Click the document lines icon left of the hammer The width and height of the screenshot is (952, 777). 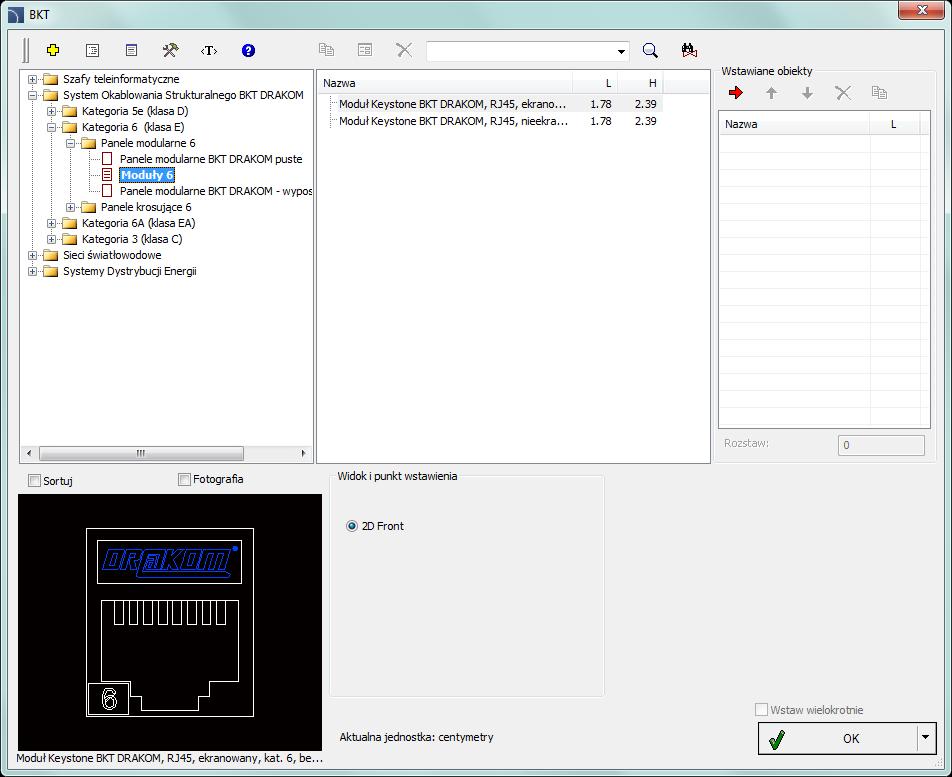[131, 50]
